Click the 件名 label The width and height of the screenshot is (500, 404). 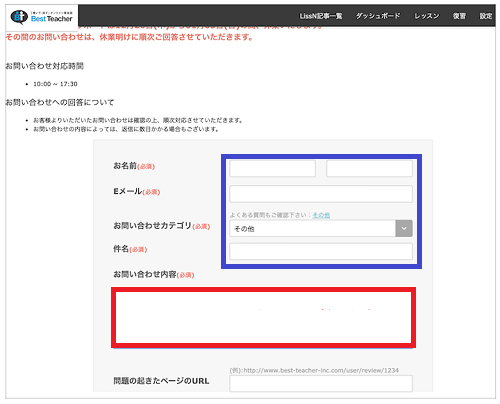pos(130,249)
